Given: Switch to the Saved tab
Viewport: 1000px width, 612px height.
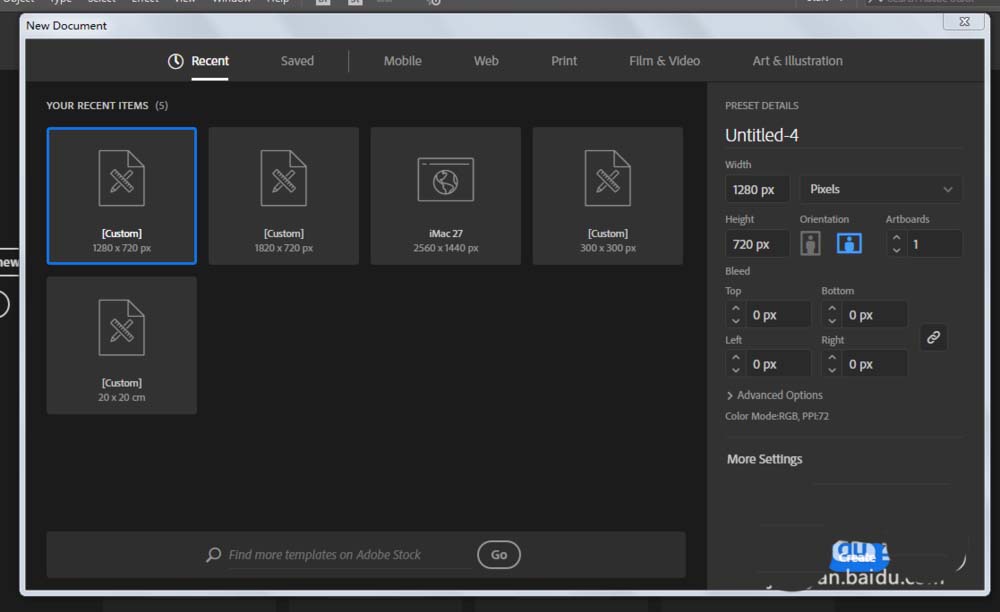Looking at the screenshot, I should (297, 61).
